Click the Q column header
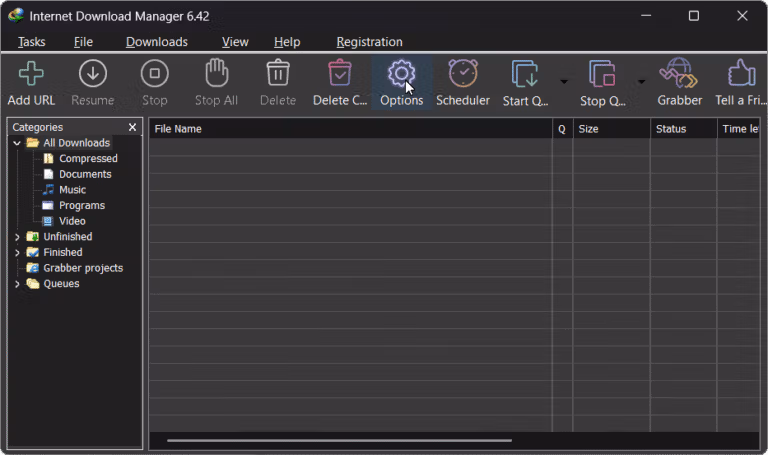Viewport: 768px width, 455px height. [x=562, y=129]
